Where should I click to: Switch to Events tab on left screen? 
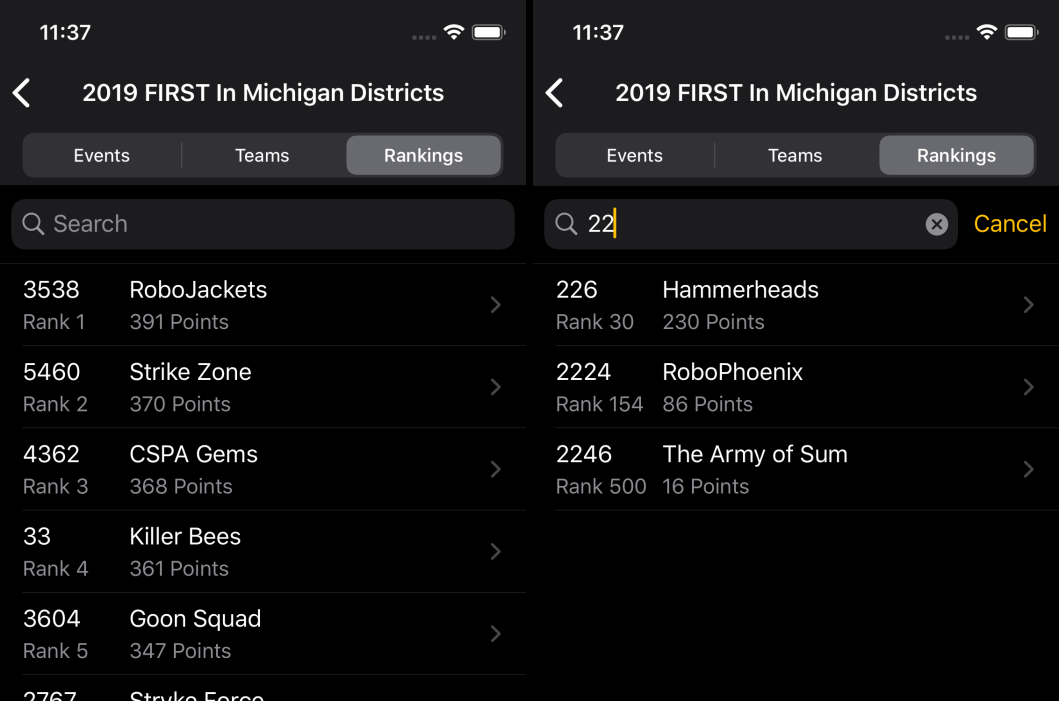tap(102, 156)
